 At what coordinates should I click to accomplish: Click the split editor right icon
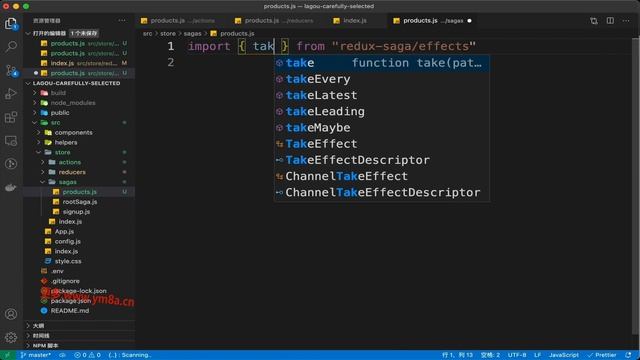click(x=610, y=20)
